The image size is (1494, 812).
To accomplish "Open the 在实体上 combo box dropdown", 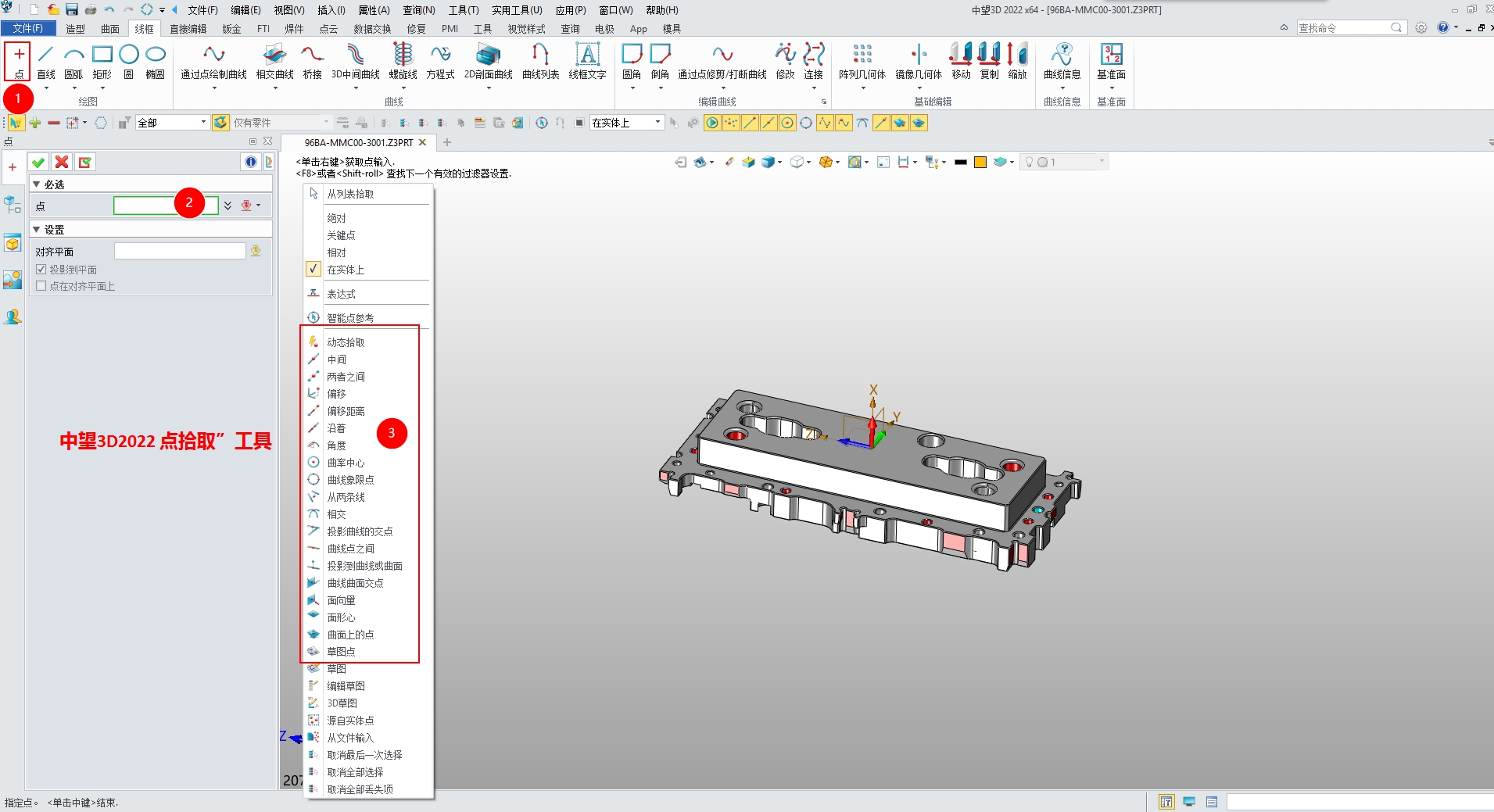I will [x=657, y=123].
